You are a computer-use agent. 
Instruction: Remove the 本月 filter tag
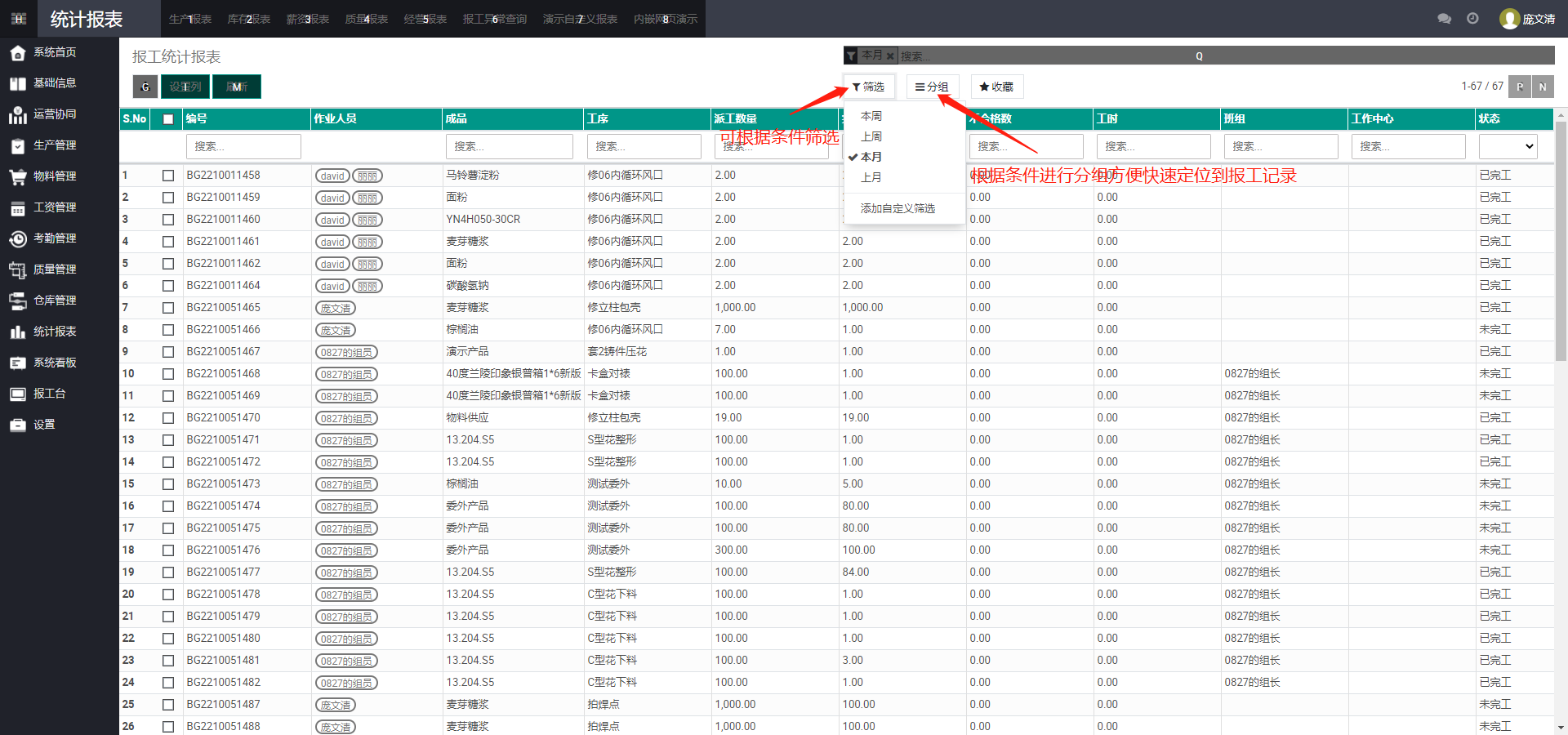click(890, 56)
